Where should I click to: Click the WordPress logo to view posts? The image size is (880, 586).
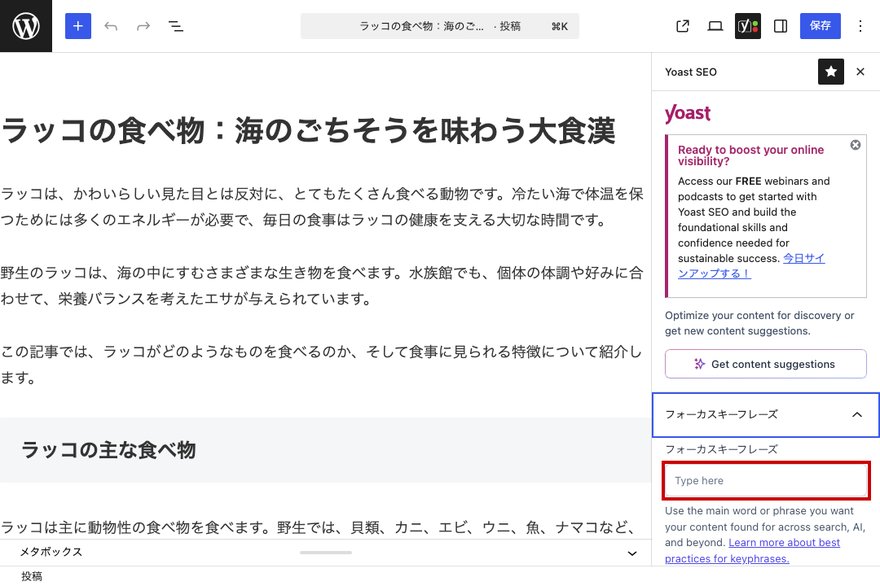[x=26, y=26]
